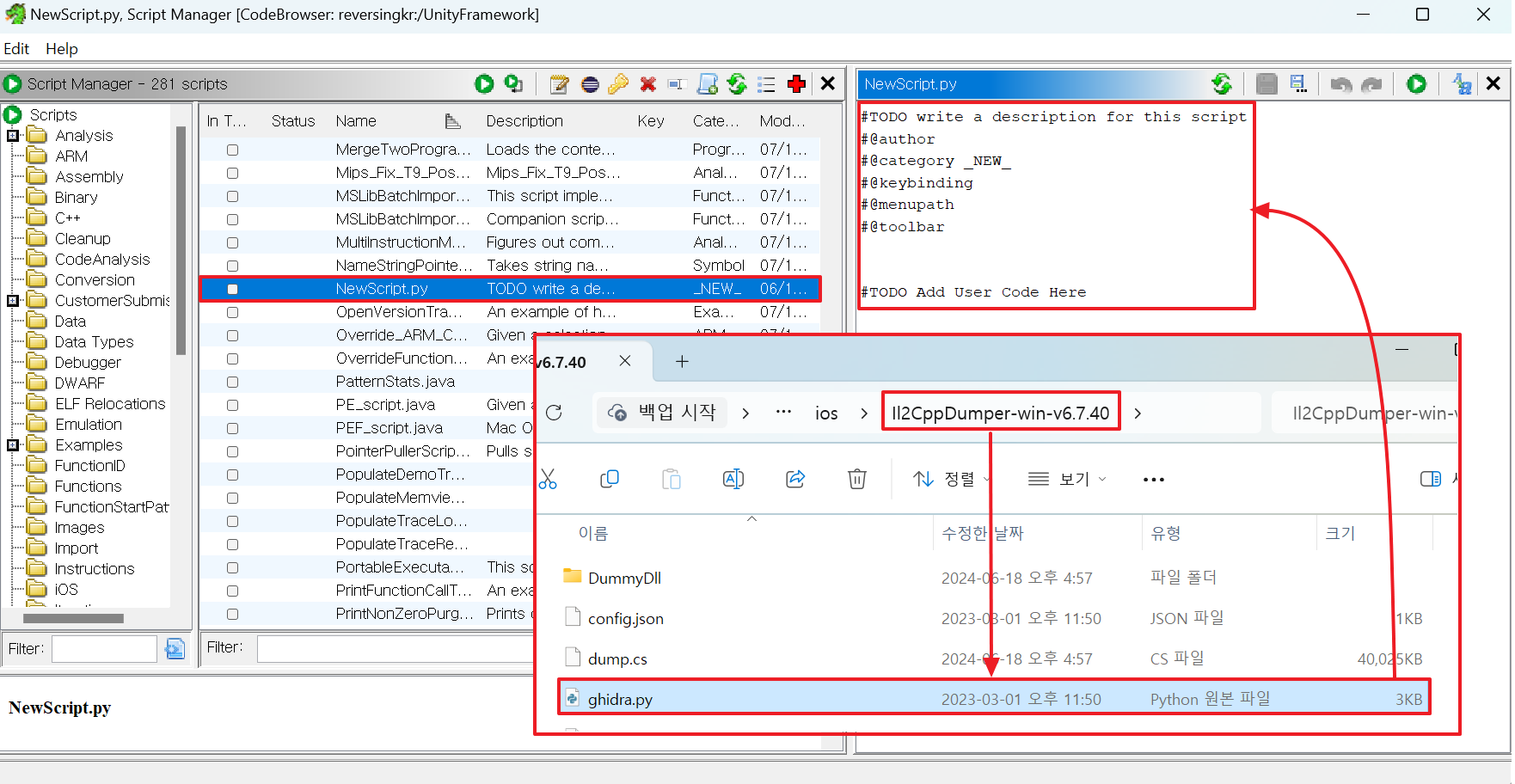Click the Delete trash icon in File Explorer
This screenshot has width=1515, height=784.
tap(857, 479)
